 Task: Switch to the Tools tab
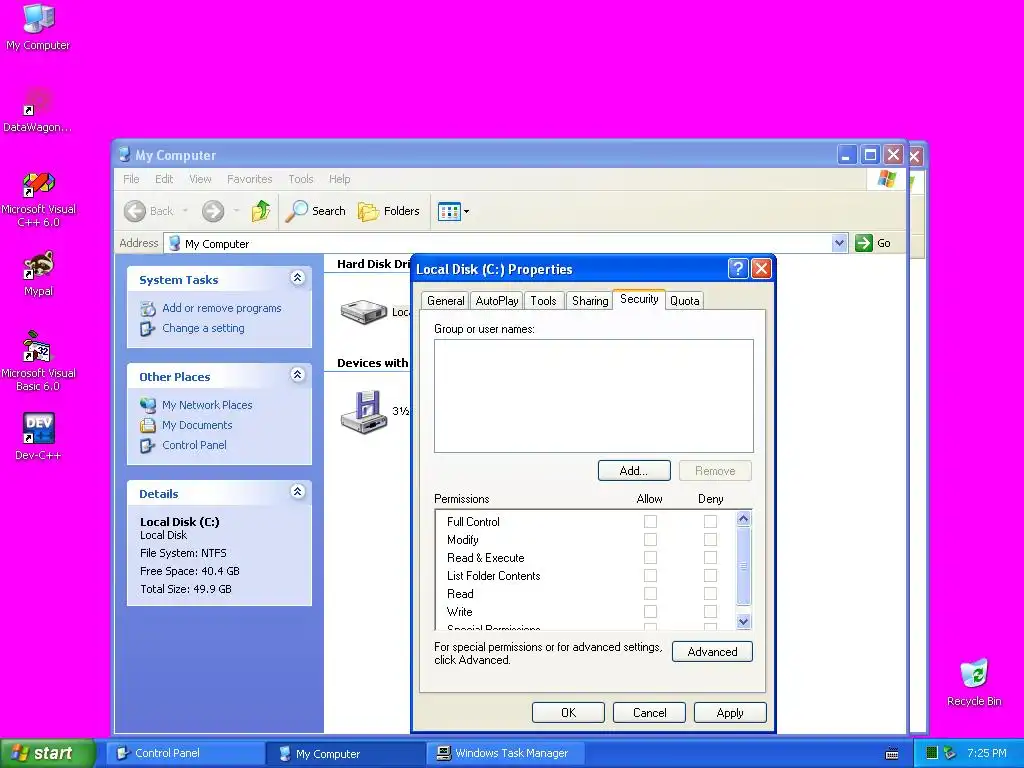[543, 300]
